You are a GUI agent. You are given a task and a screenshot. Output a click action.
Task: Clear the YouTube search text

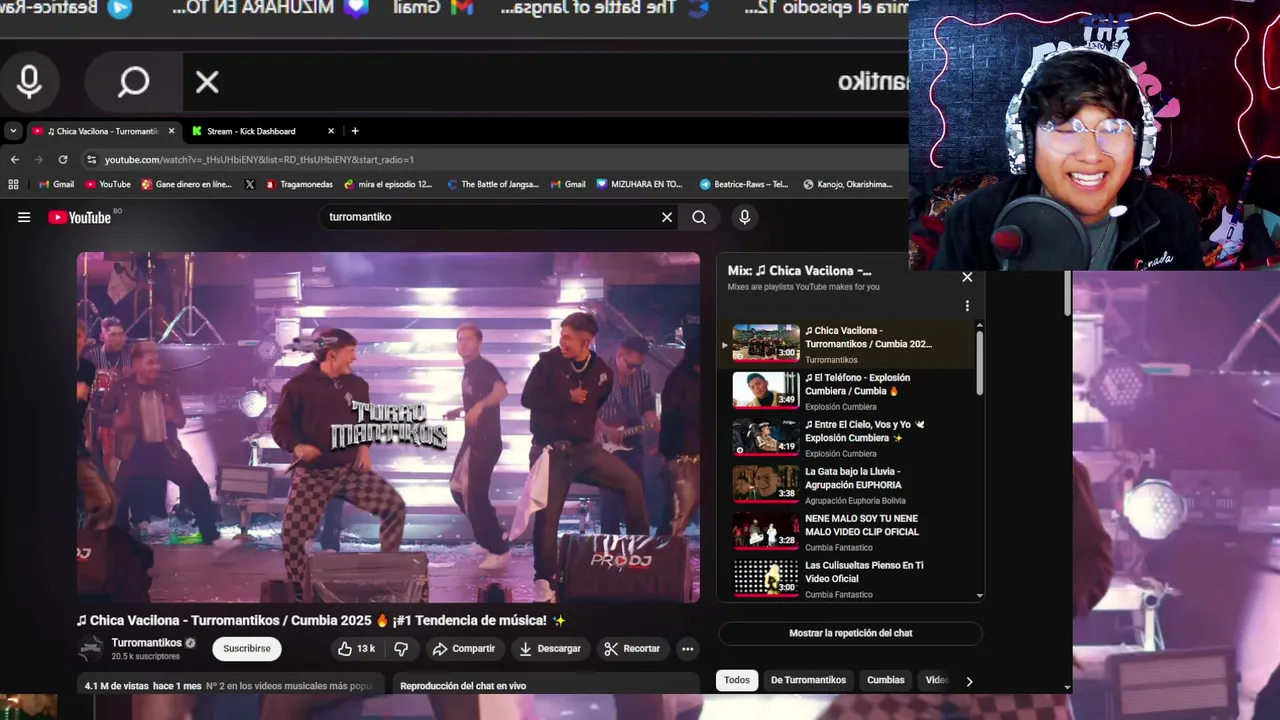(667, 217)
